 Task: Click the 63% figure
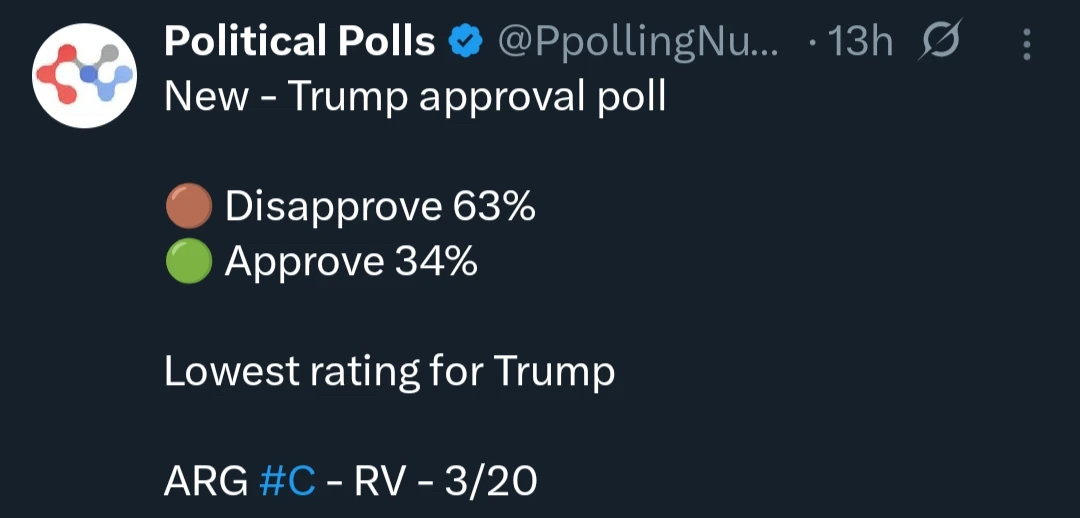coord(494,207)
